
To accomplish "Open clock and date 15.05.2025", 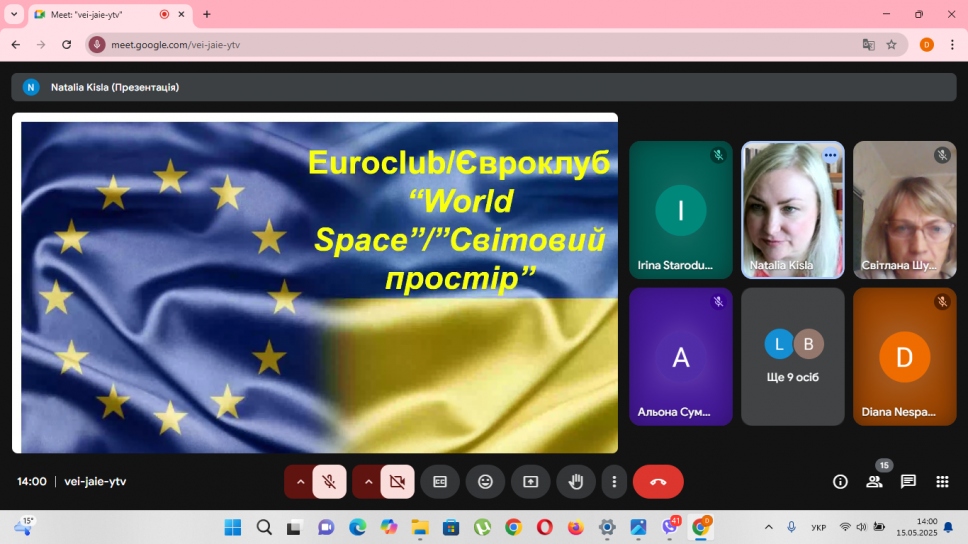I will pos(917,527).
